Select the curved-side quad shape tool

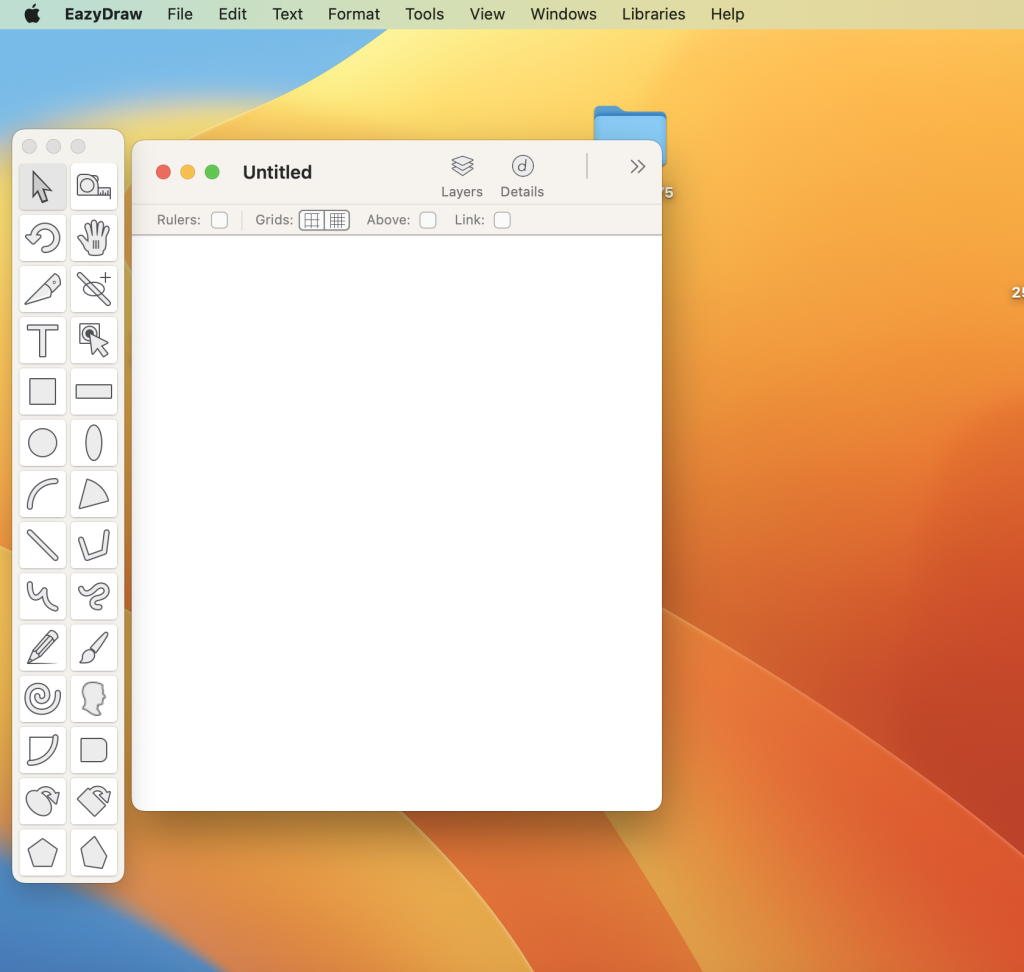pos(42,750)
